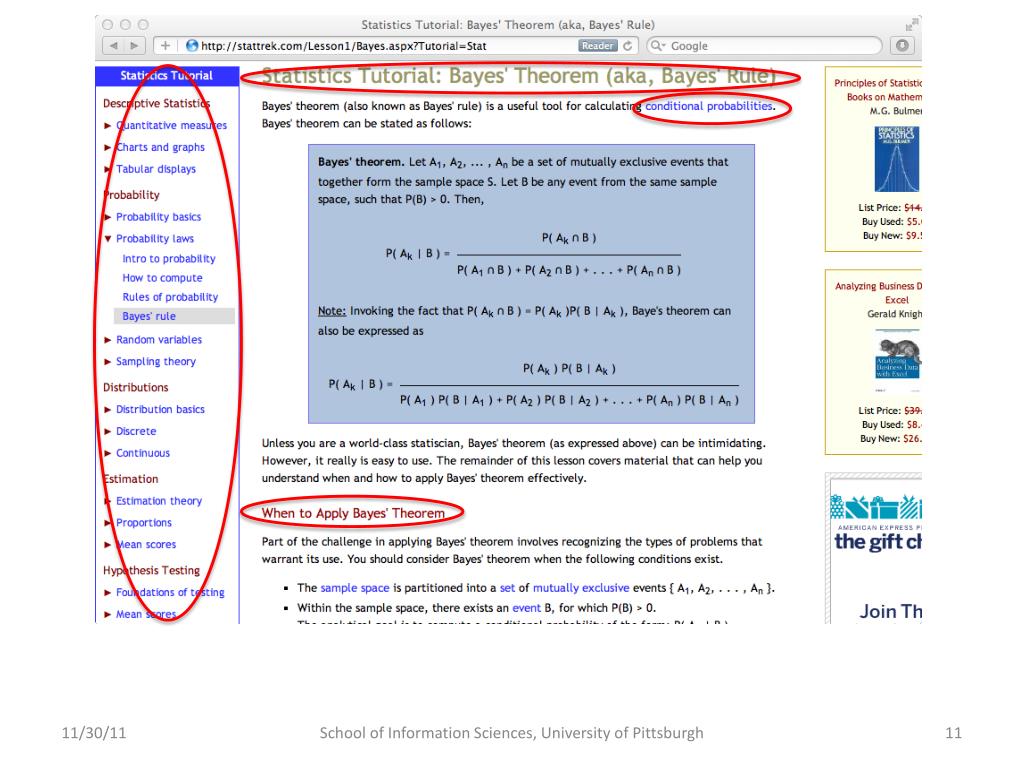Expand the Quantitative measures section
The width and height of the screenshot is (1024, 768).
[x=108, y=125]
